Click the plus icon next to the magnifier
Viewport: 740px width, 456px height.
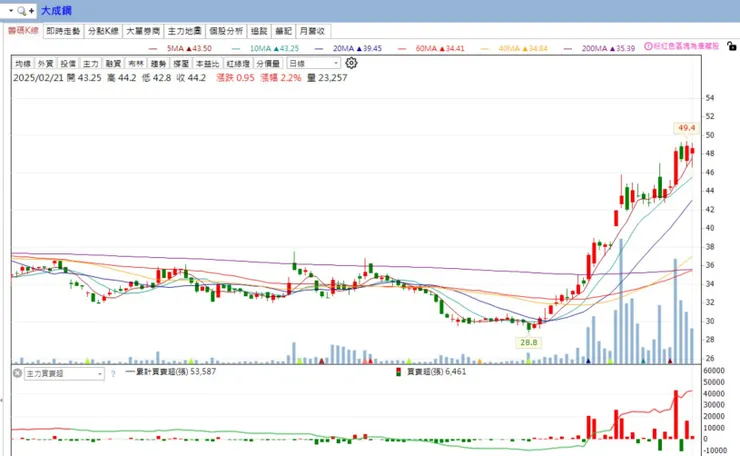[x=32, y=10]
